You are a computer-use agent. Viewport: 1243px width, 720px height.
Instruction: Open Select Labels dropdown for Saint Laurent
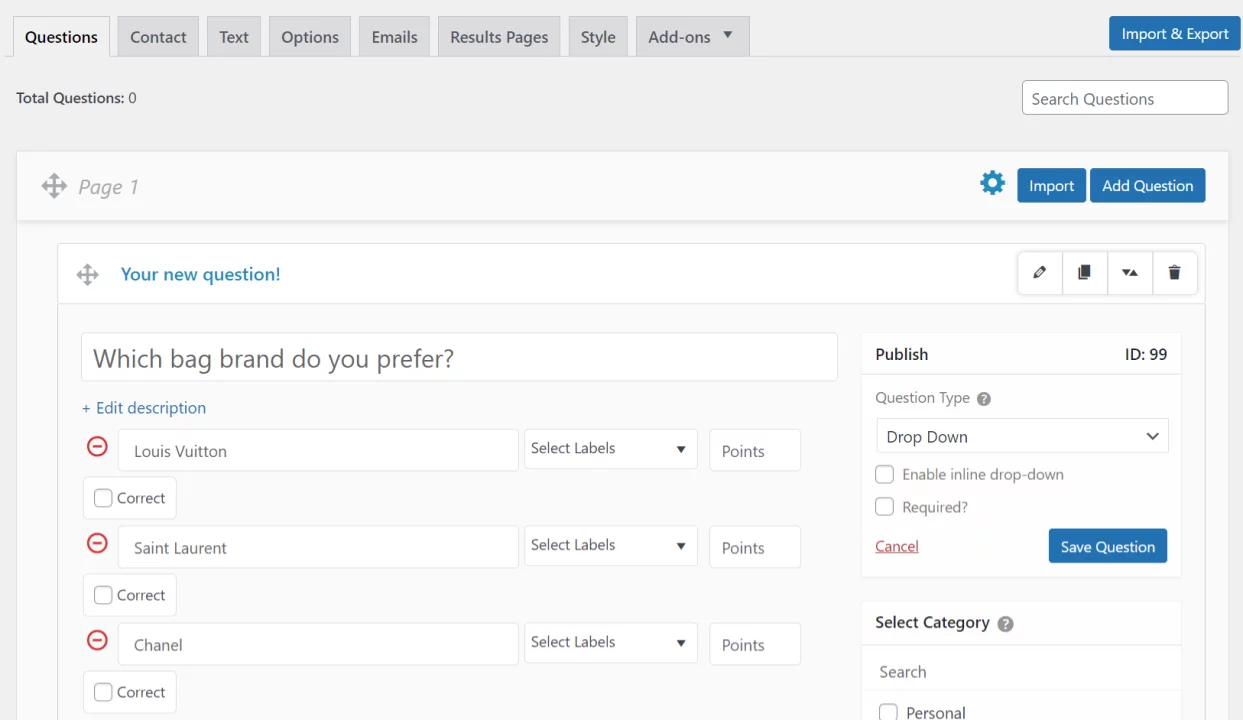pyautogui.click(x=610, y=545)
